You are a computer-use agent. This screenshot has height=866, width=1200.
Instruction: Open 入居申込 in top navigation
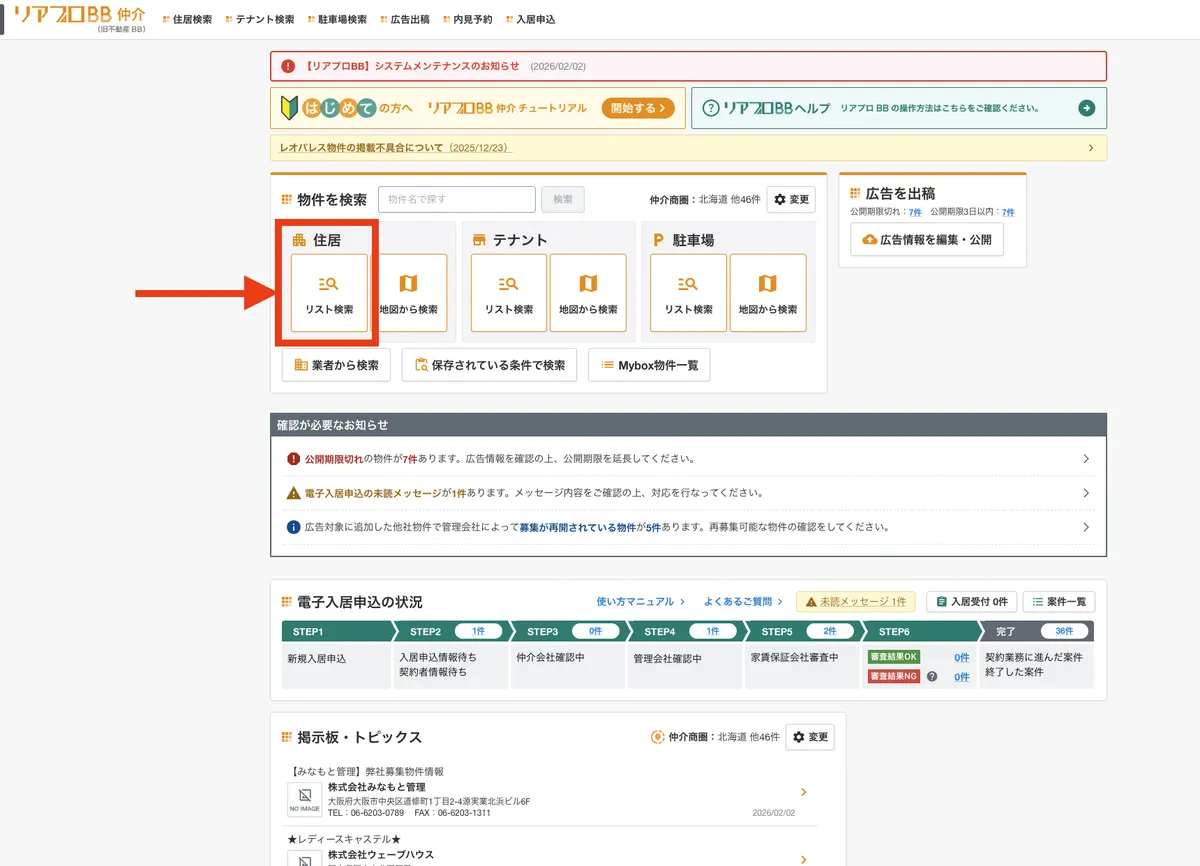530,19
